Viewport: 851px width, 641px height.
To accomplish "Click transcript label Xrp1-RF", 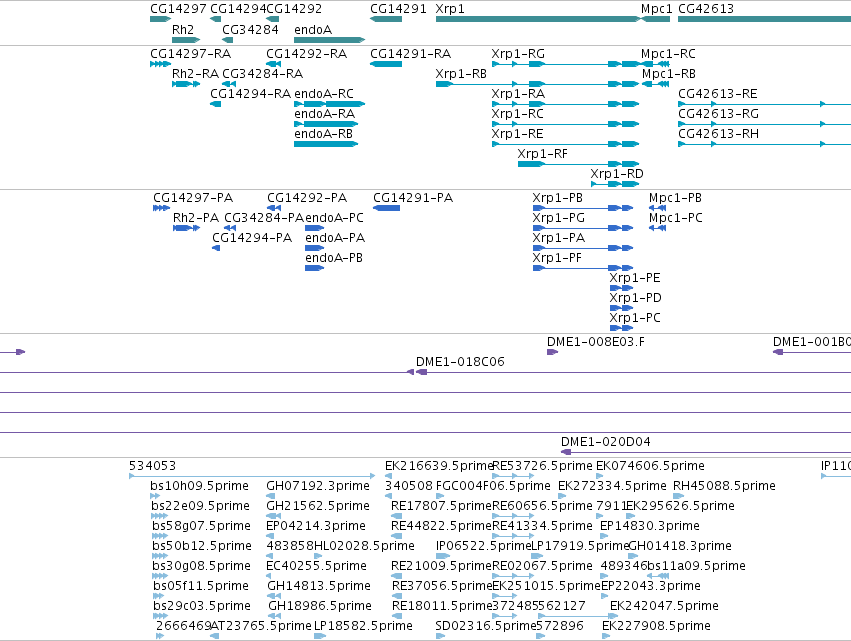I will tap(542, 155).
